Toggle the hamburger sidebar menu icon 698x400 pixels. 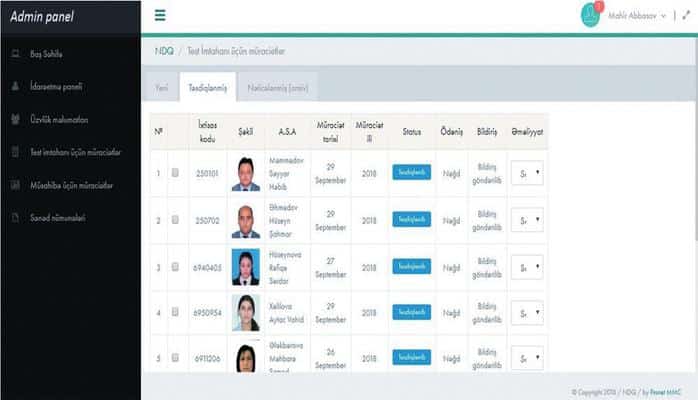[x=160, y=16]
